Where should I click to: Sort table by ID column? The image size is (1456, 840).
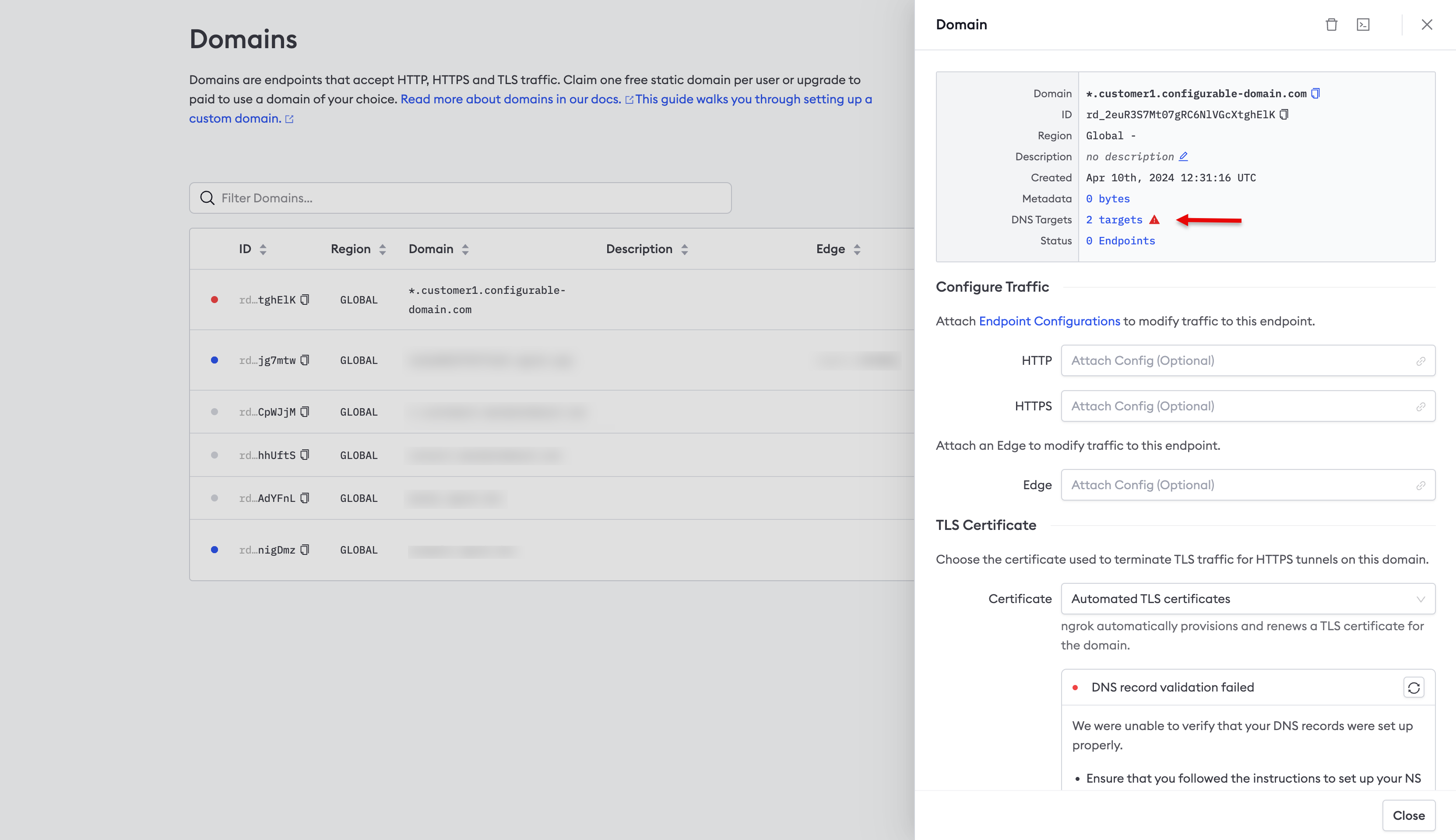[x=263, y=249]
